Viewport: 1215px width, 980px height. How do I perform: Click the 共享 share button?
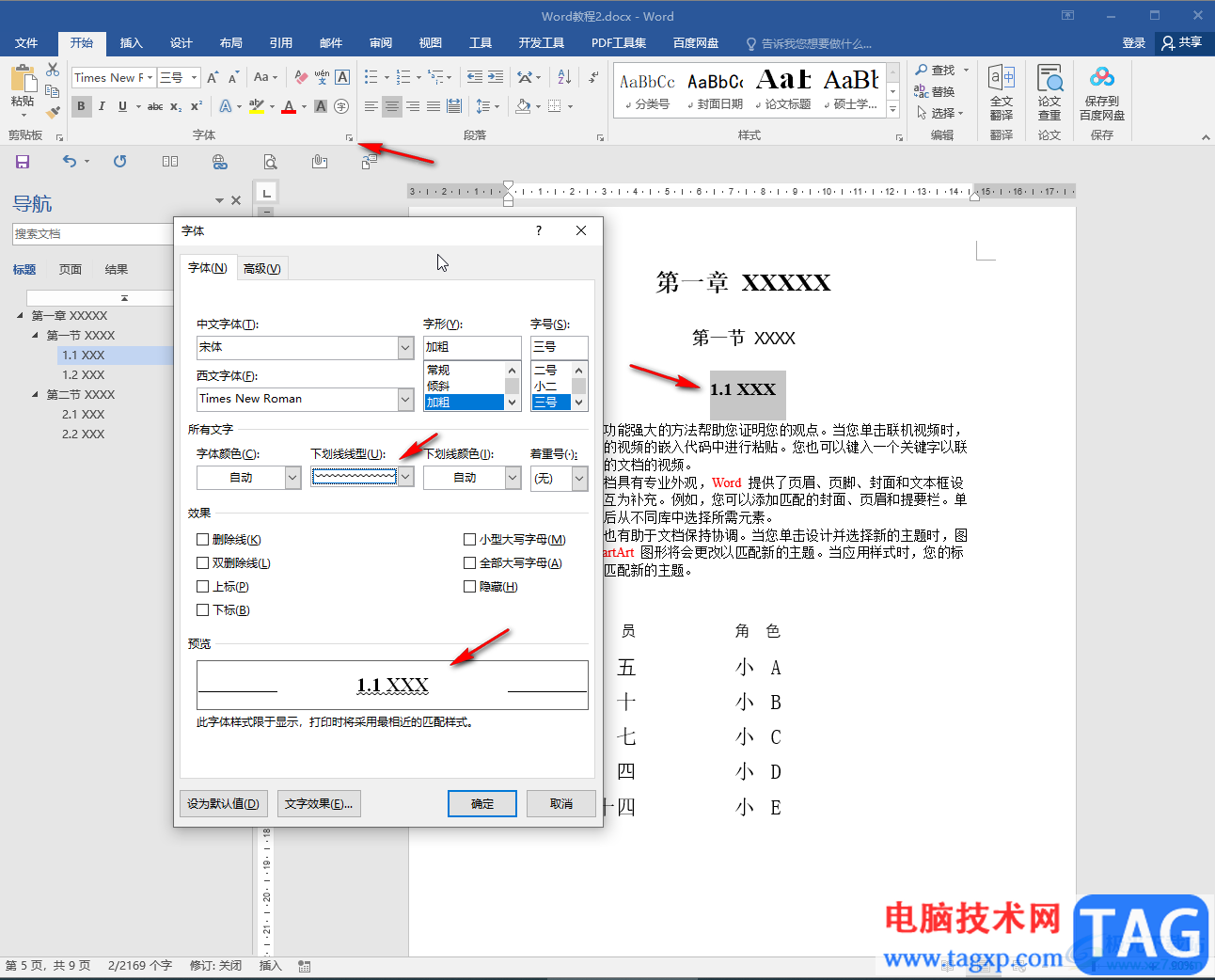[1182, 42]
